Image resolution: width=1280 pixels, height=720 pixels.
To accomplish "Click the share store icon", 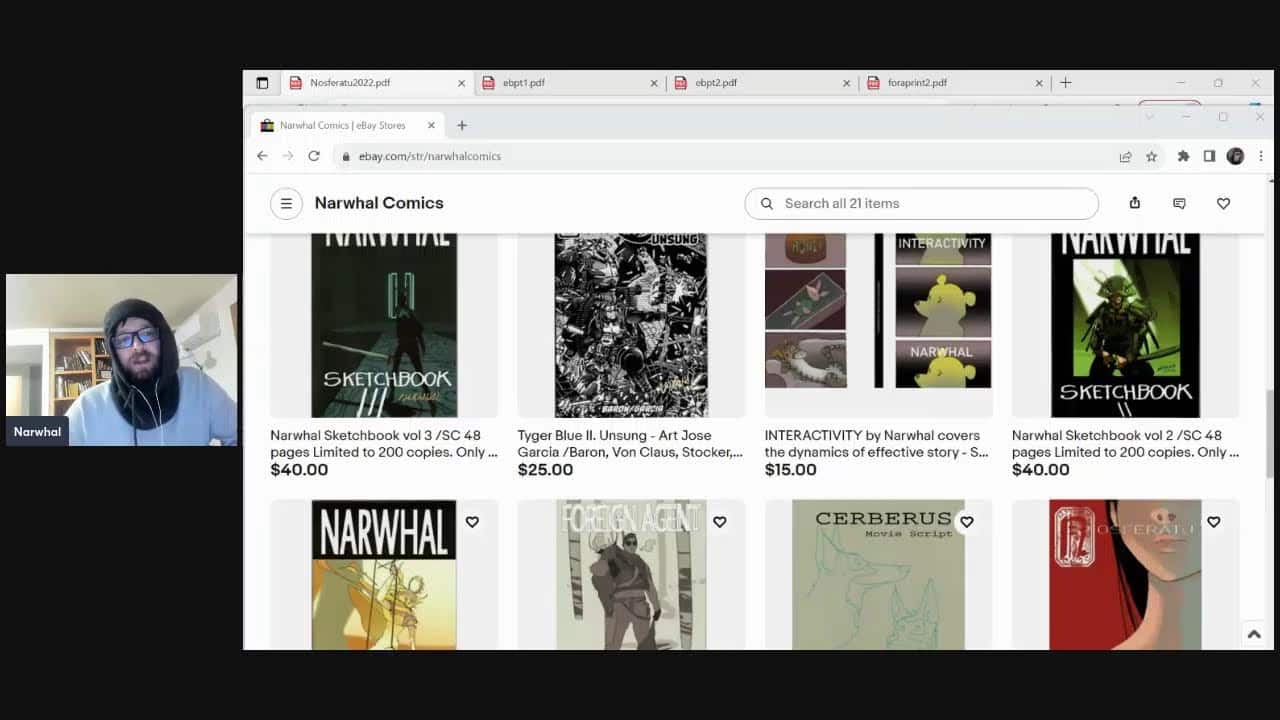I will [1134, 203].
